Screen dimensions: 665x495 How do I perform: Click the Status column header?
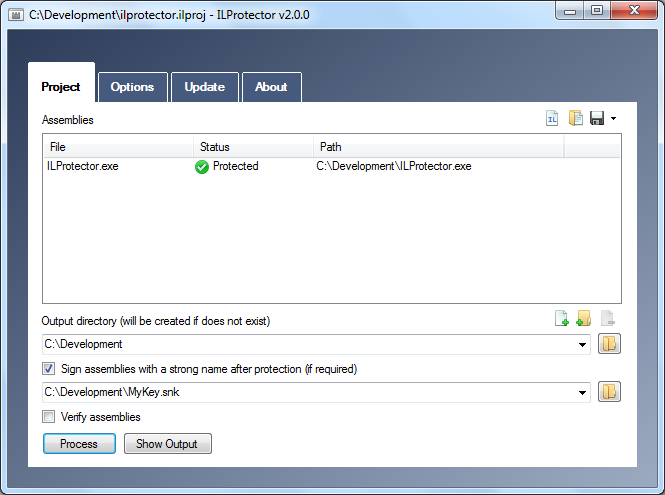point(254,147)
